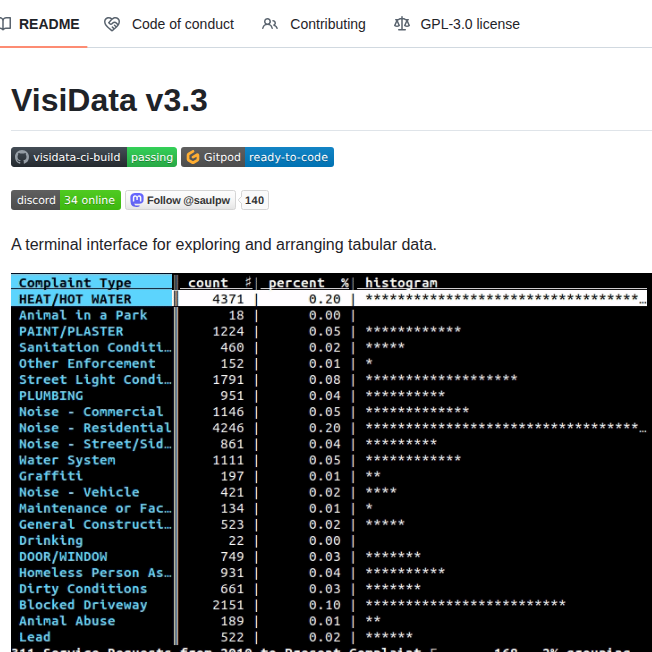Select the HEAT/HOT WATER row
652x652 pixels.
(329, 299)
